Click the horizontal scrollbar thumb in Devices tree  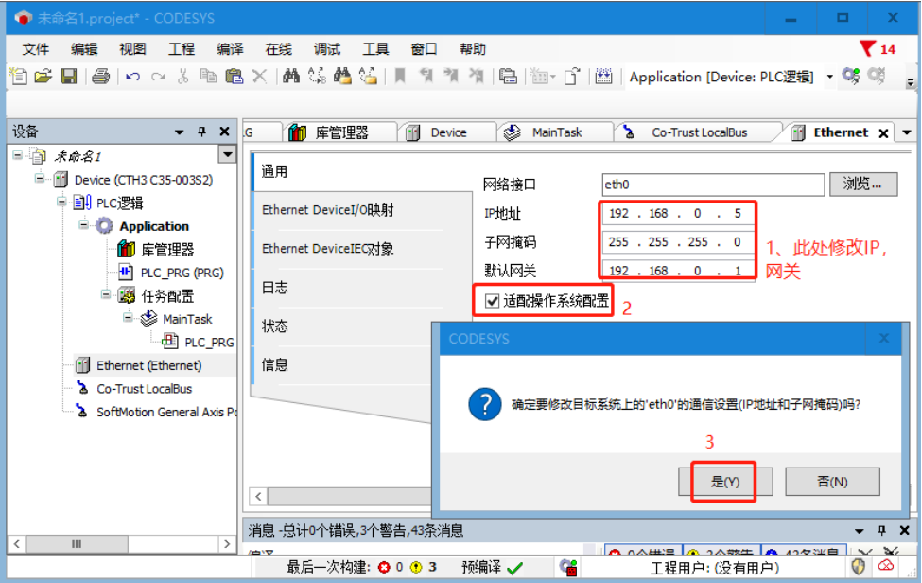76,544
